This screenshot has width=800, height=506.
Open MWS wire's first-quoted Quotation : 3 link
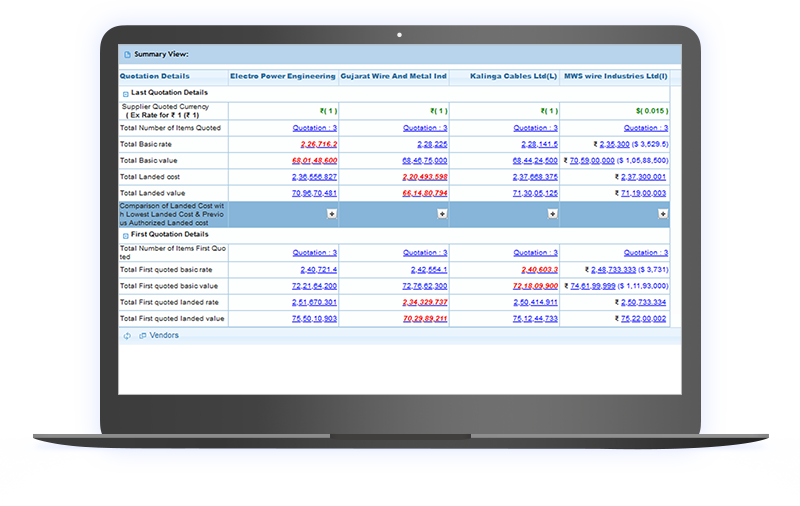(646, 252)
